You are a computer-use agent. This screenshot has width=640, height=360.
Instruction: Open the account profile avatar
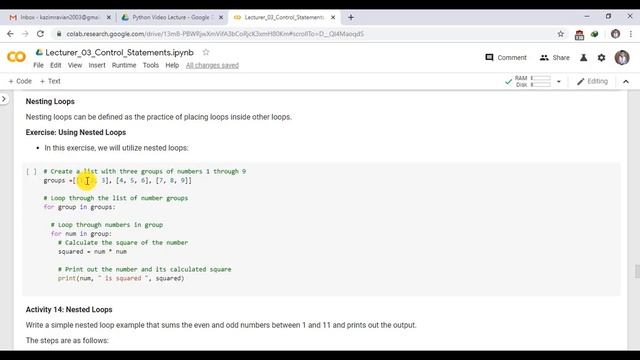pos(622,58)
